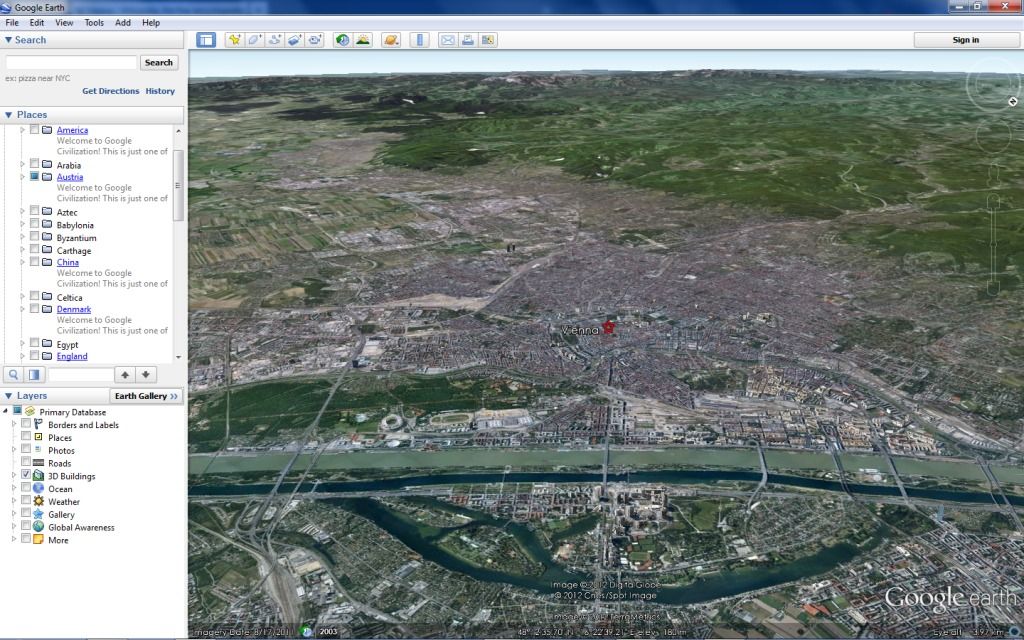Image resolution: width=1024 pixels, height=640 pixels.
Task: Enable the Borders and Labels checkbox
Action: [x=26, y=424]
